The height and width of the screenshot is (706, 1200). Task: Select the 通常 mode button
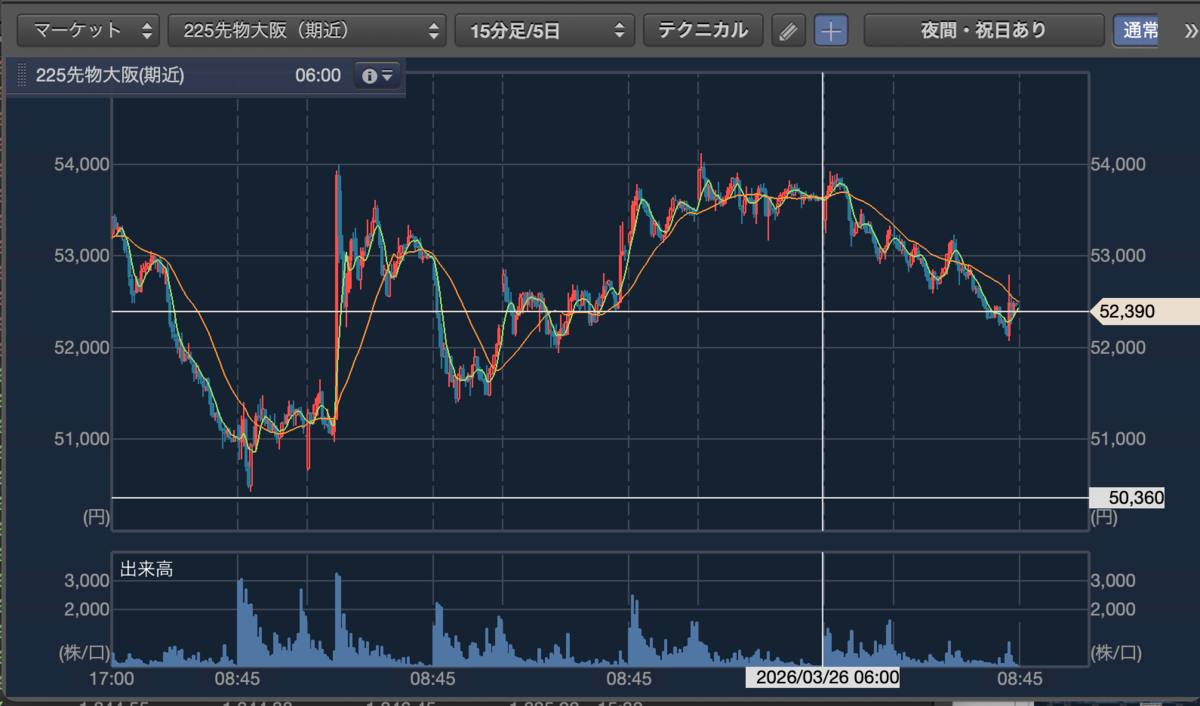(1138, 30)
